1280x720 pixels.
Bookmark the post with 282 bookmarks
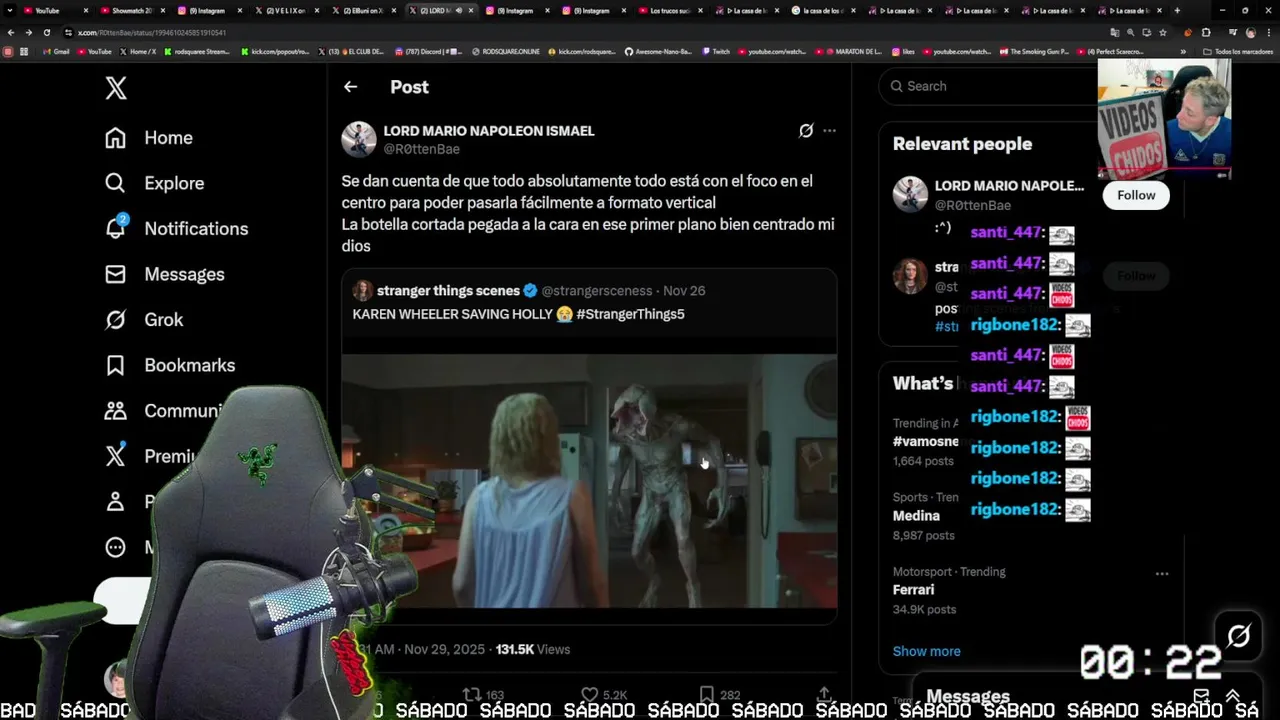pyautogui.click(x=719, y=694)
